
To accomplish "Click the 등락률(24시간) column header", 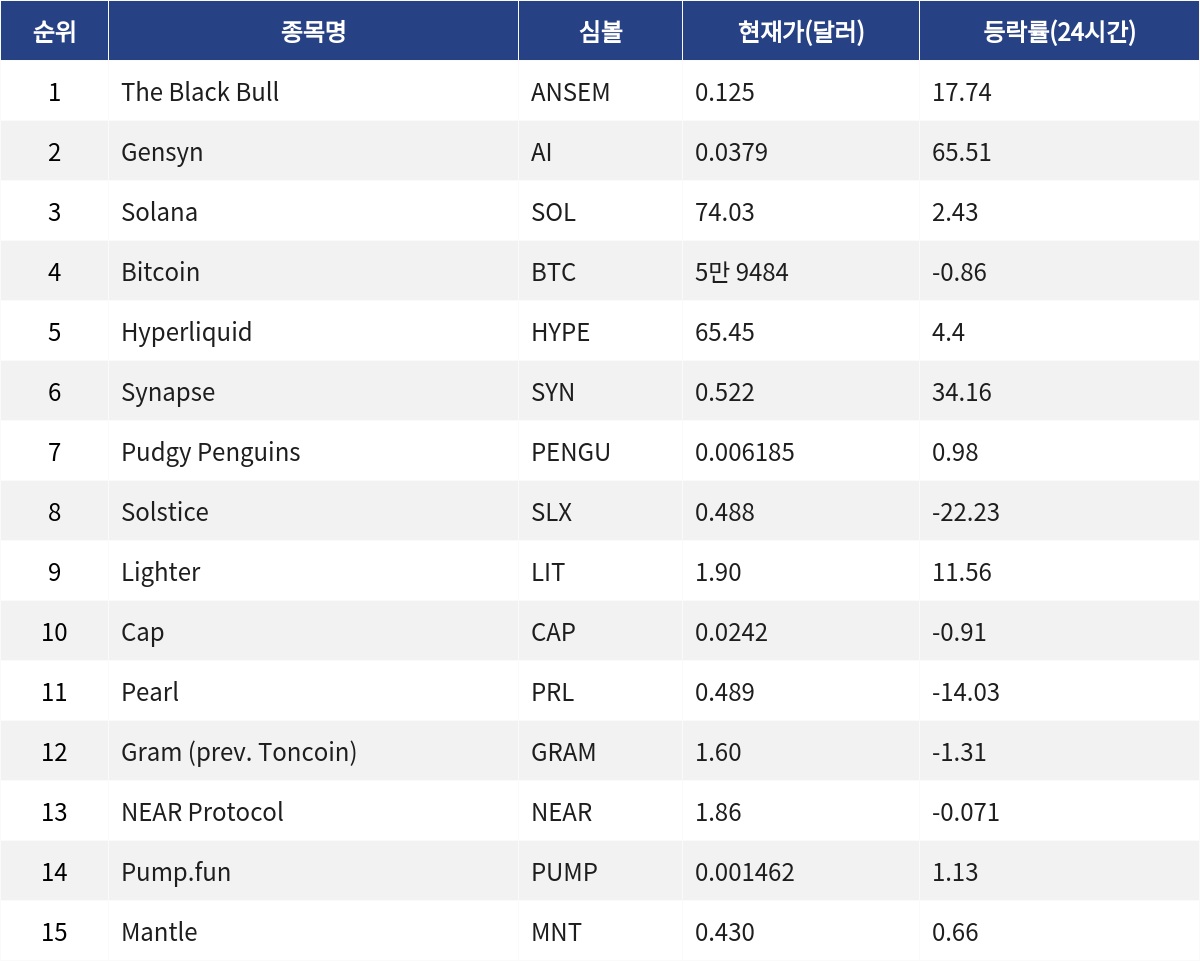I will click(x=1060, y=31).
